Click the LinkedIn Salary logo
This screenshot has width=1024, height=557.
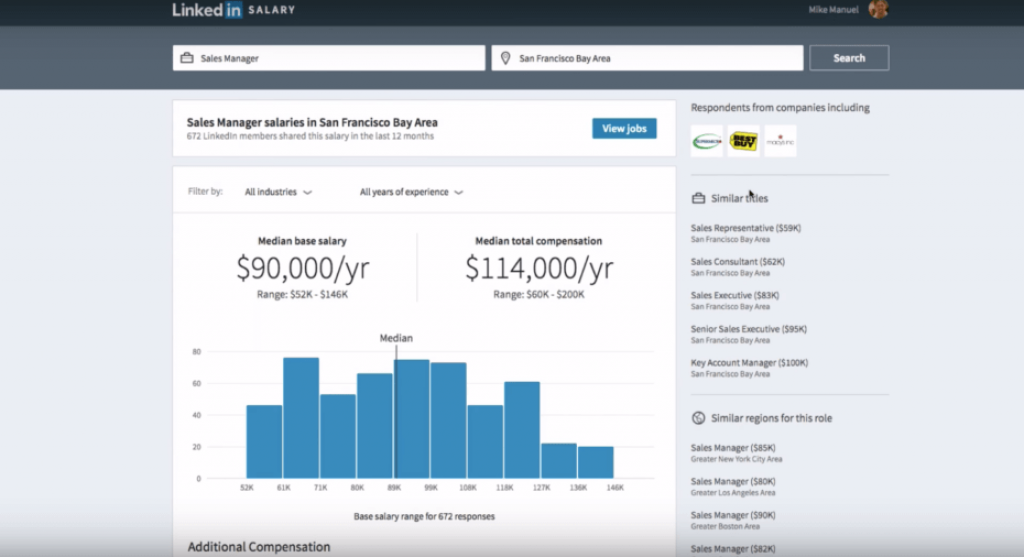coord(234,10)
